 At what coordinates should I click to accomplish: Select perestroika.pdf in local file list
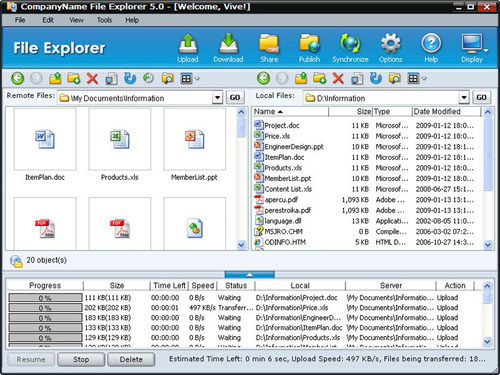tap(283, 210)
